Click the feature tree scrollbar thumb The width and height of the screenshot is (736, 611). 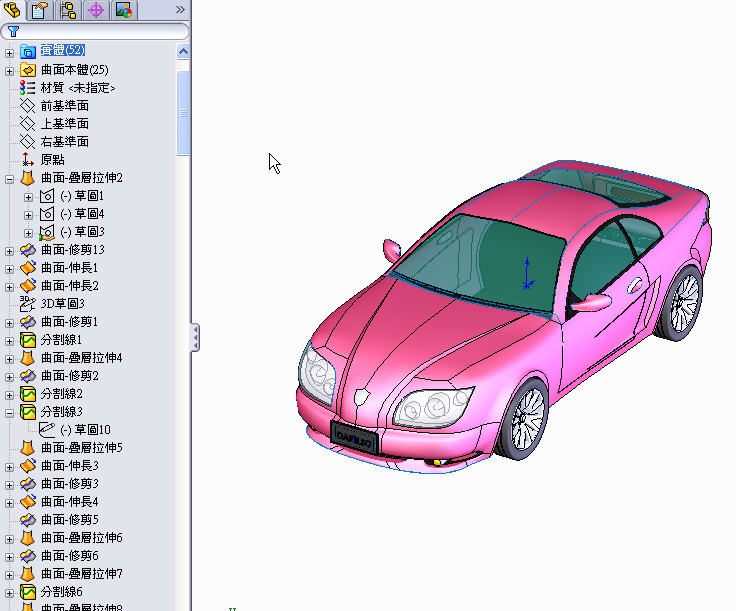tap(183, 113)
